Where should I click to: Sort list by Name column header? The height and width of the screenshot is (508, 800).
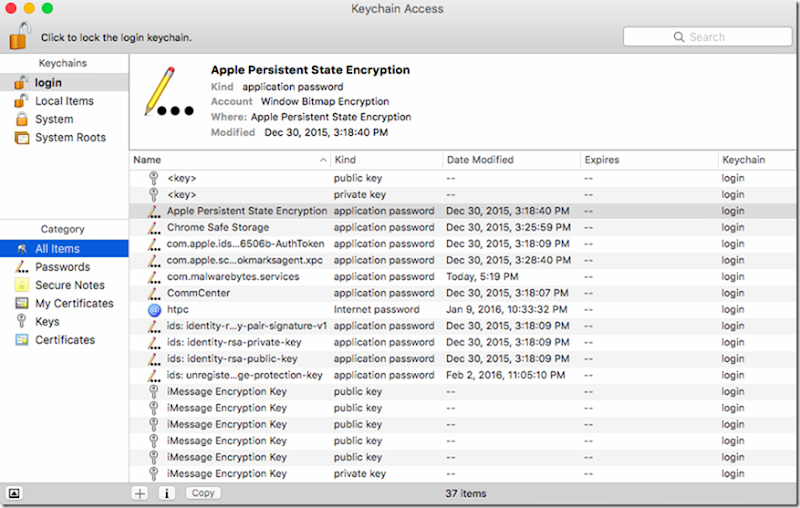[230, 160]
